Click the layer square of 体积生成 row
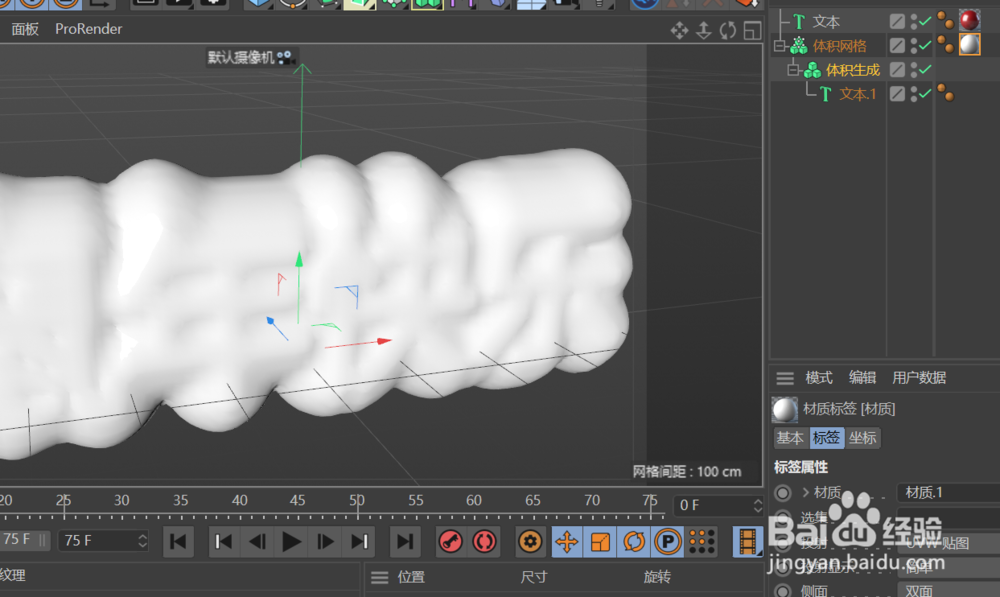Screen dimensions: 1000x597 coord(897,70)
